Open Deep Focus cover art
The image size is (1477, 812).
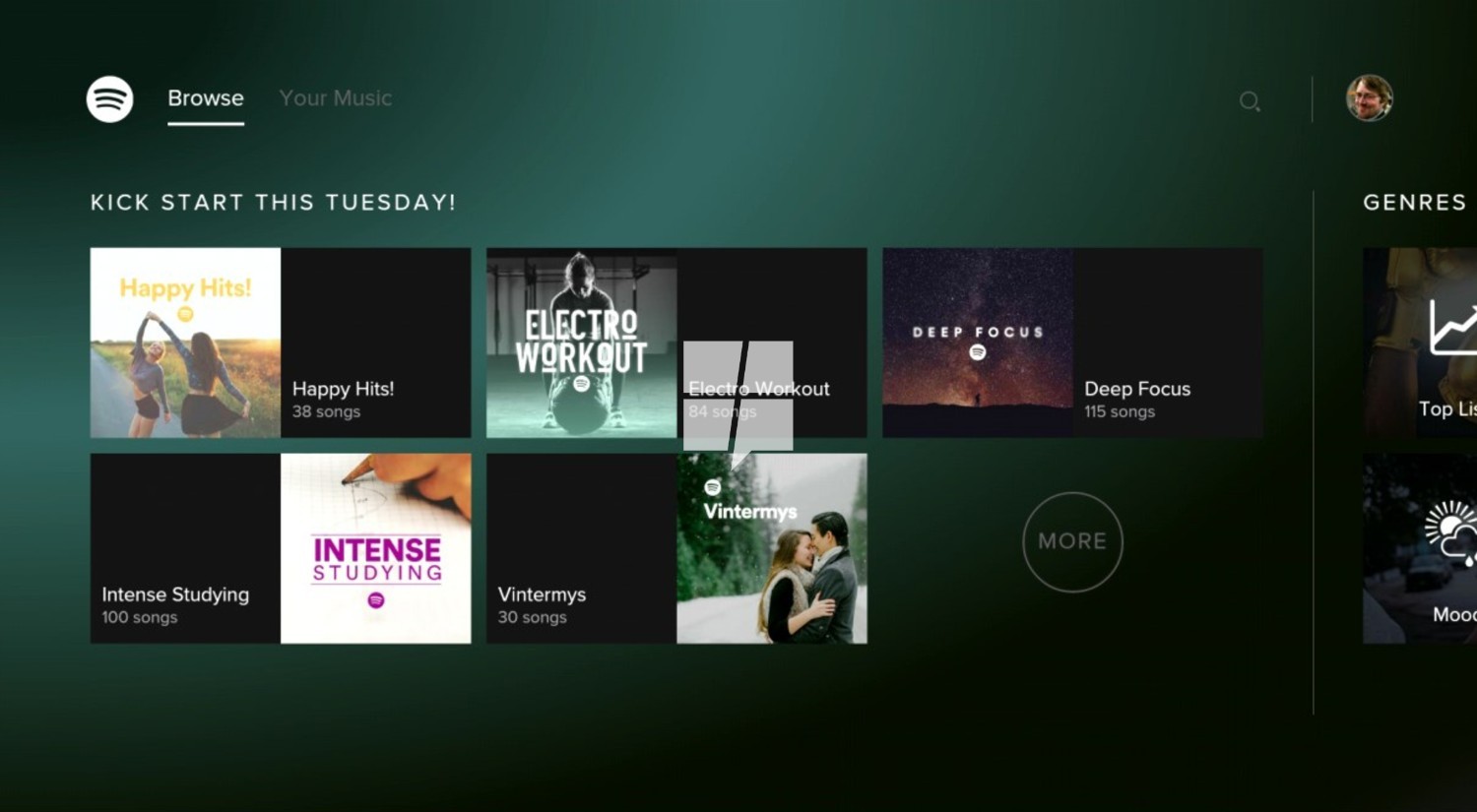(x=978, y=343)
